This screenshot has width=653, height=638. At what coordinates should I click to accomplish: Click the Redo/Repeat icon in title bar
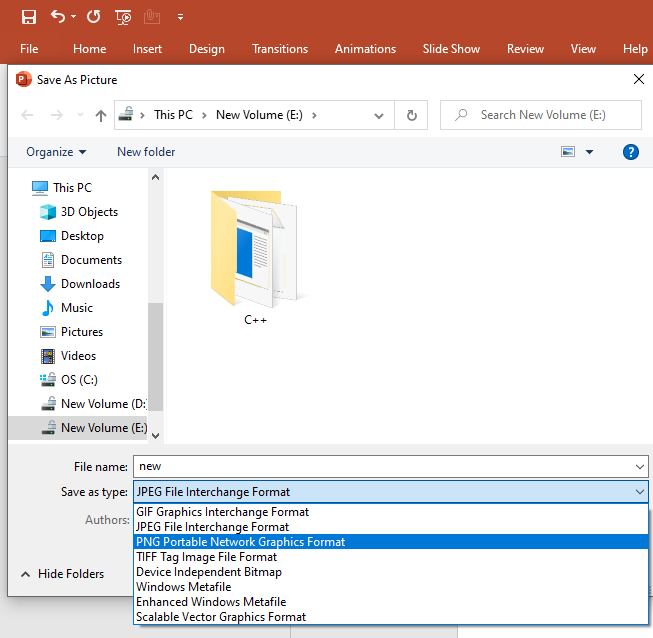click(93, 17)
